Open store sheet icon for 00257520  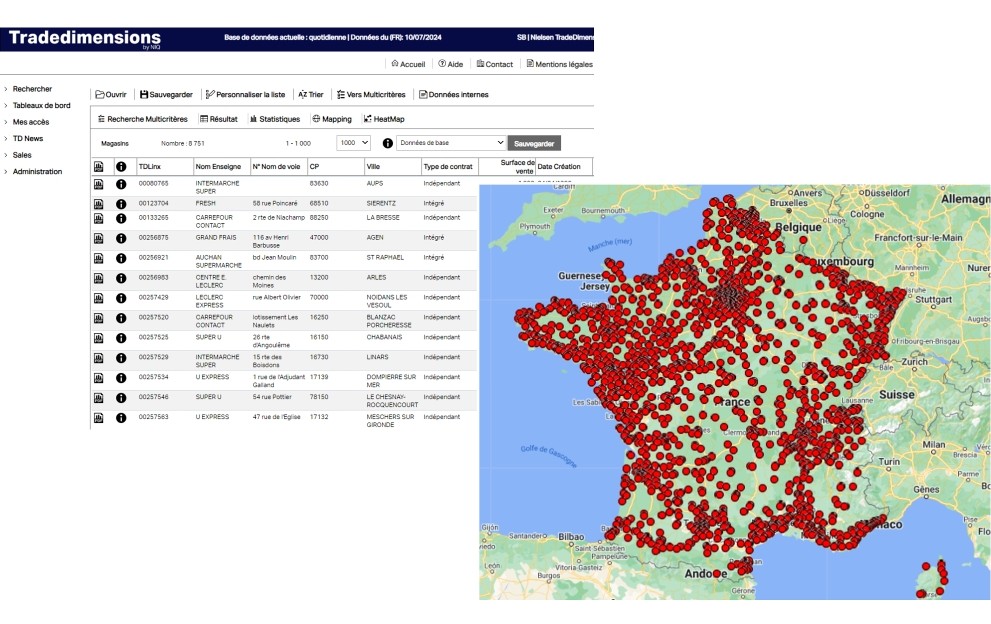[99, 318]
